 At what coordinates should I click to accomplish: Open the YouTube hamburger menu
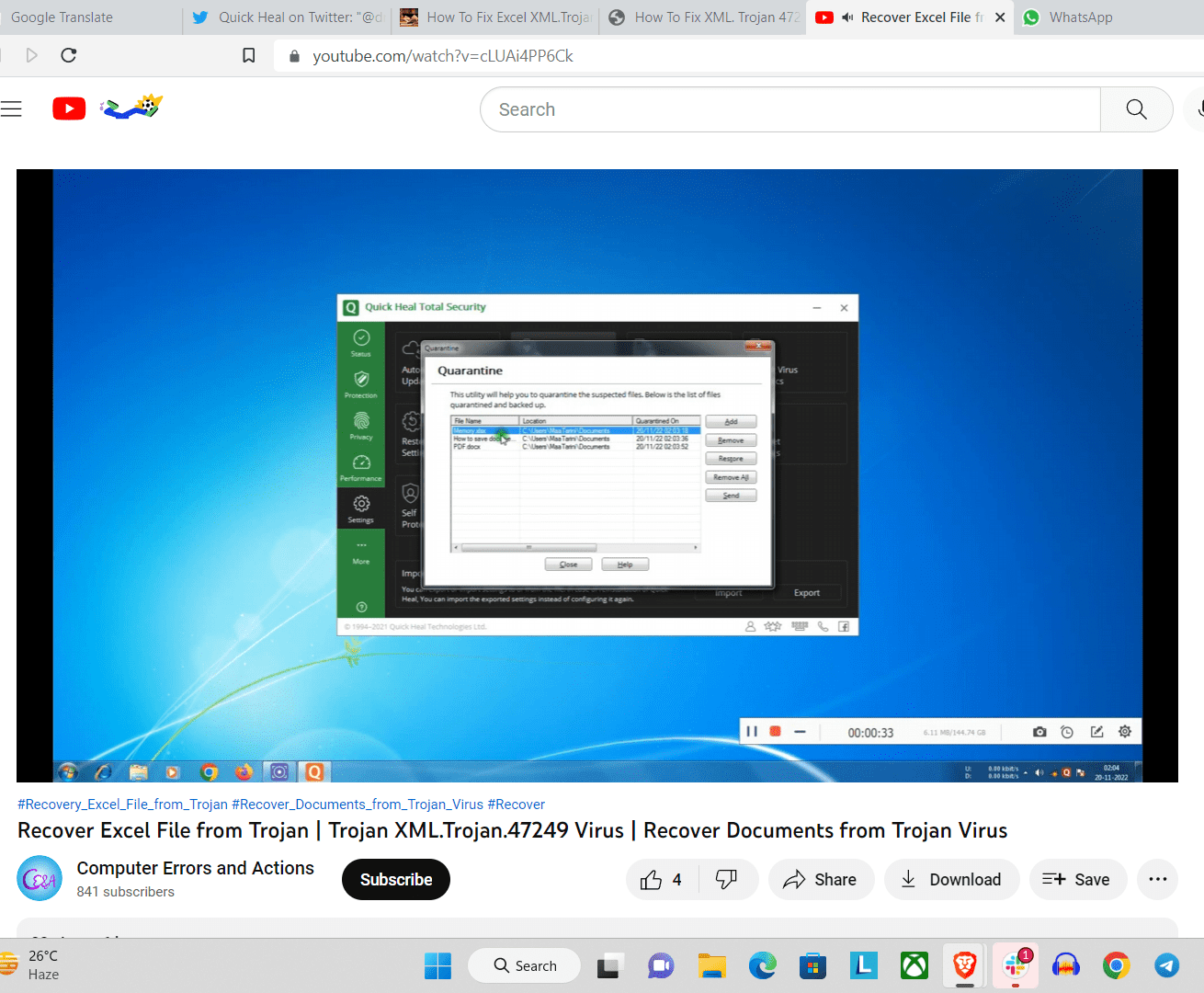point(11,109)
